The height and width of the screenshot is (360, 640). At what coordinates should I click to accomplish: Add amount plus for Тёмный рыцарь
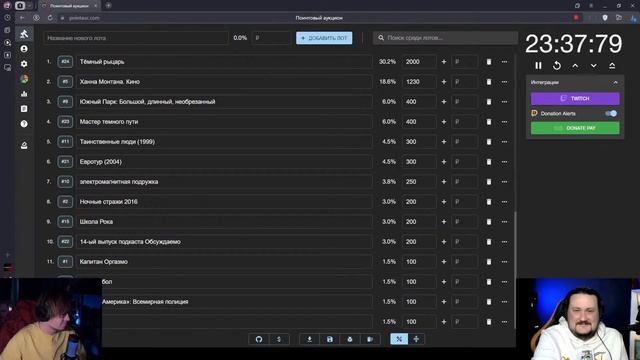pyautogui.click(x=444, y=62)
